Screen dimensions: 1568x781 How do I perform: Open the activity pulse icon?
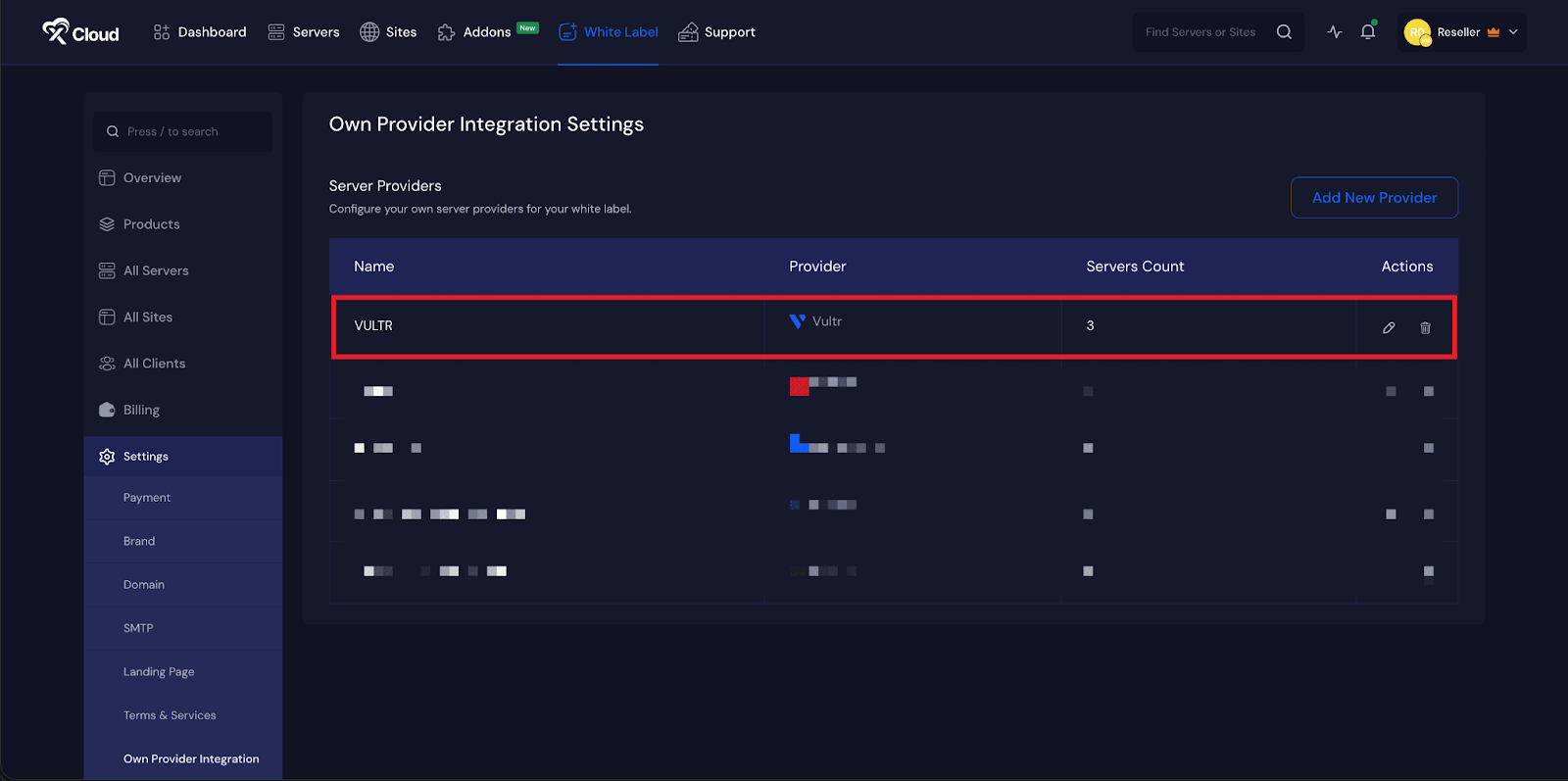click(1335, 32)
